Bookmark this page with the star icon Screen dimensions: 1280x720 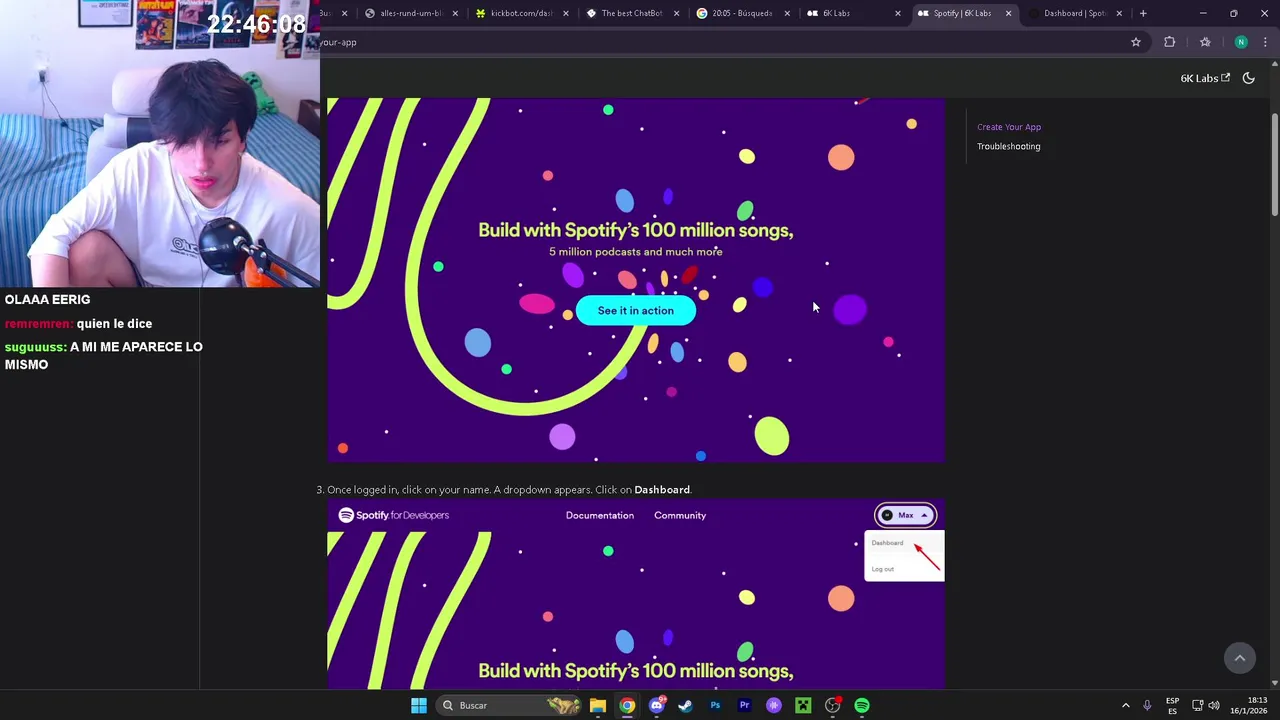click(1136, 42)
